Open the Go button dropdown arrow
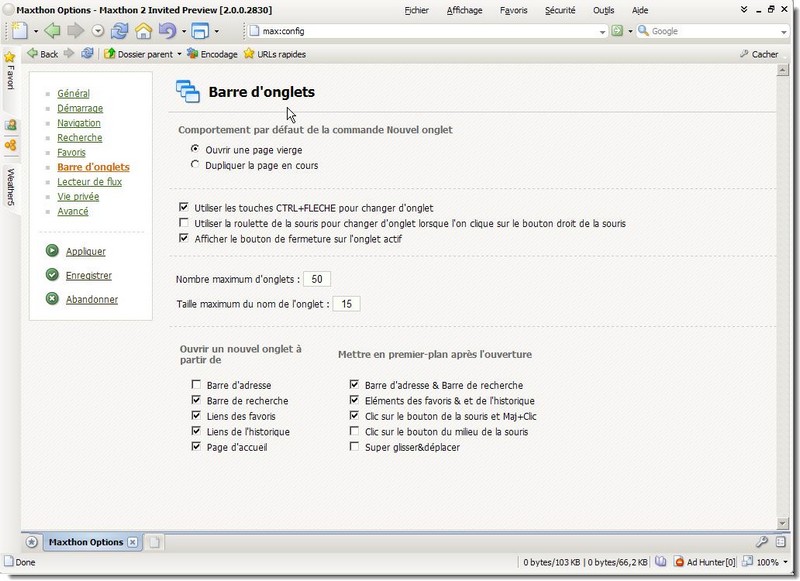 630,31
